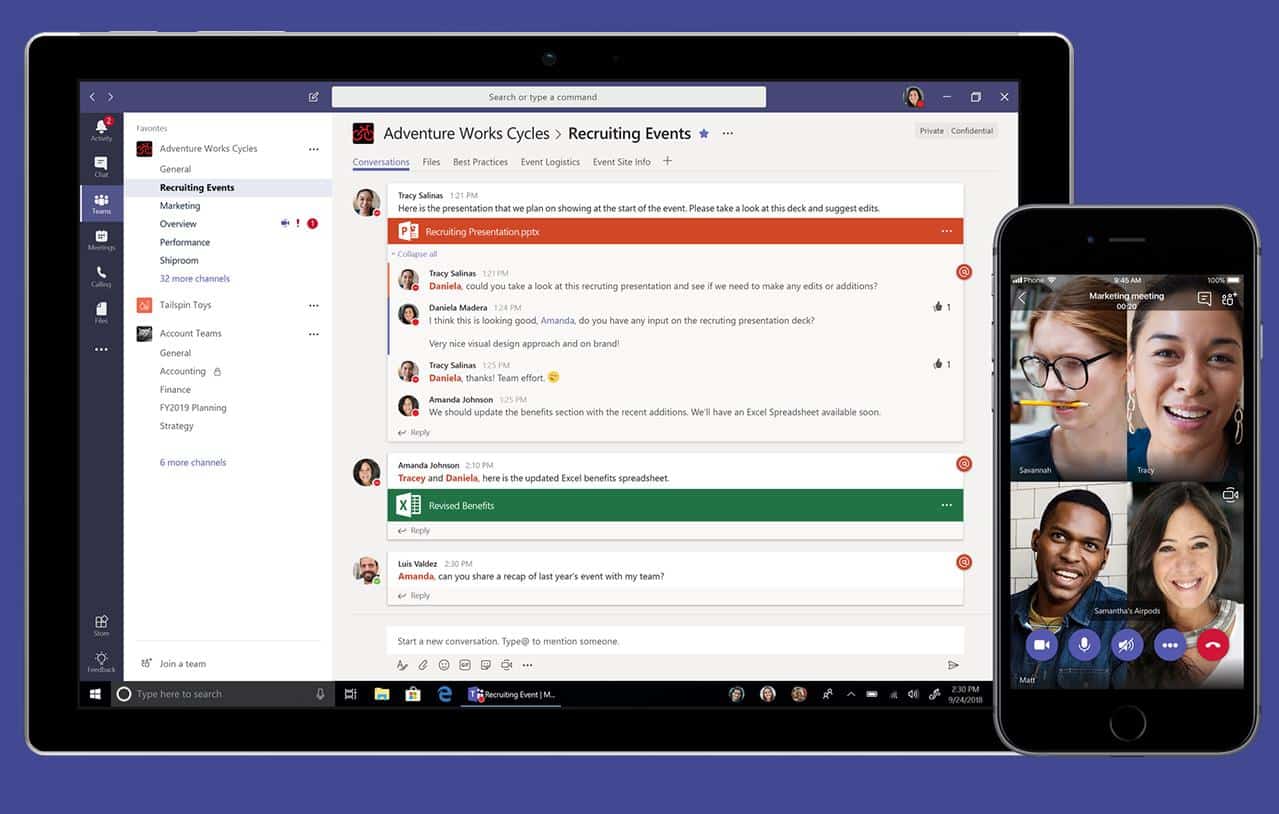Open Chat from the left rail
1279x814 pixels.
(101, 166)
